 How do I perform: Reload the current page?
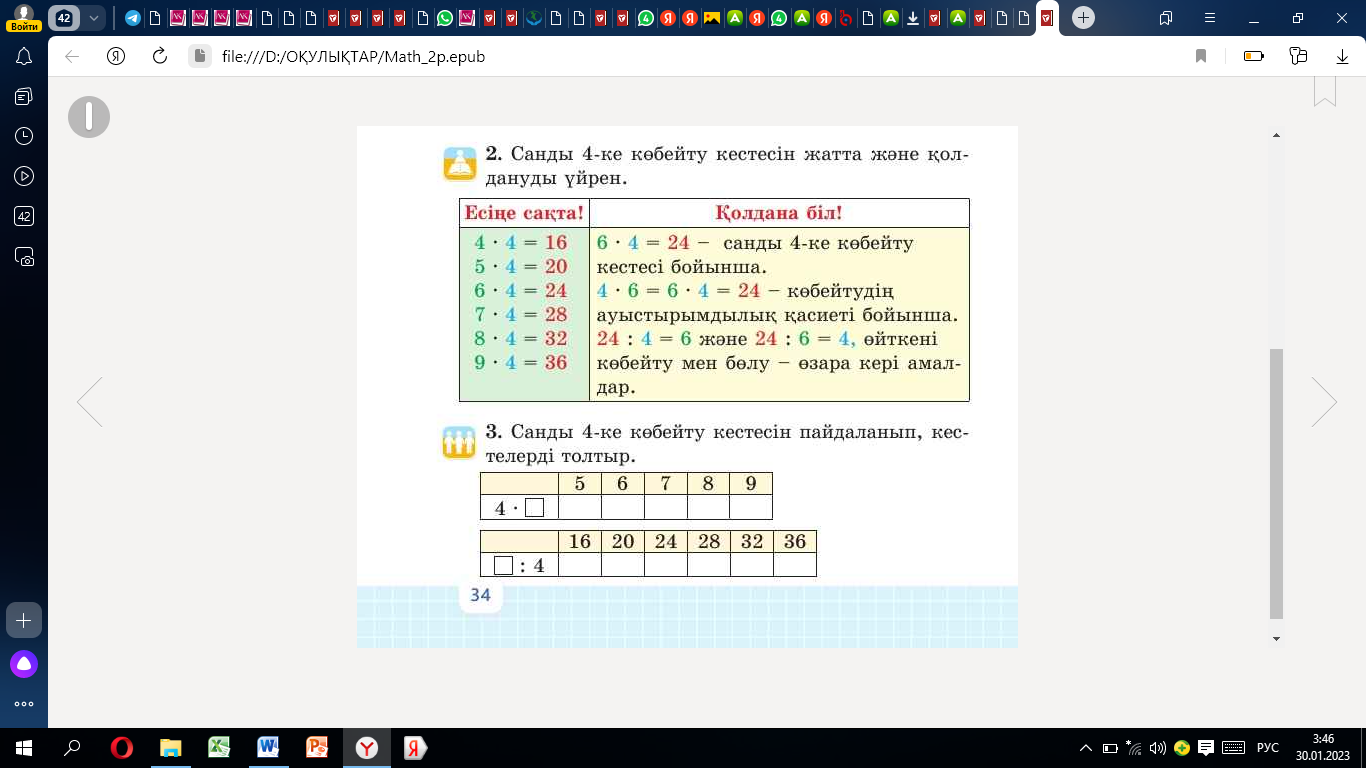tap(159, 57)
